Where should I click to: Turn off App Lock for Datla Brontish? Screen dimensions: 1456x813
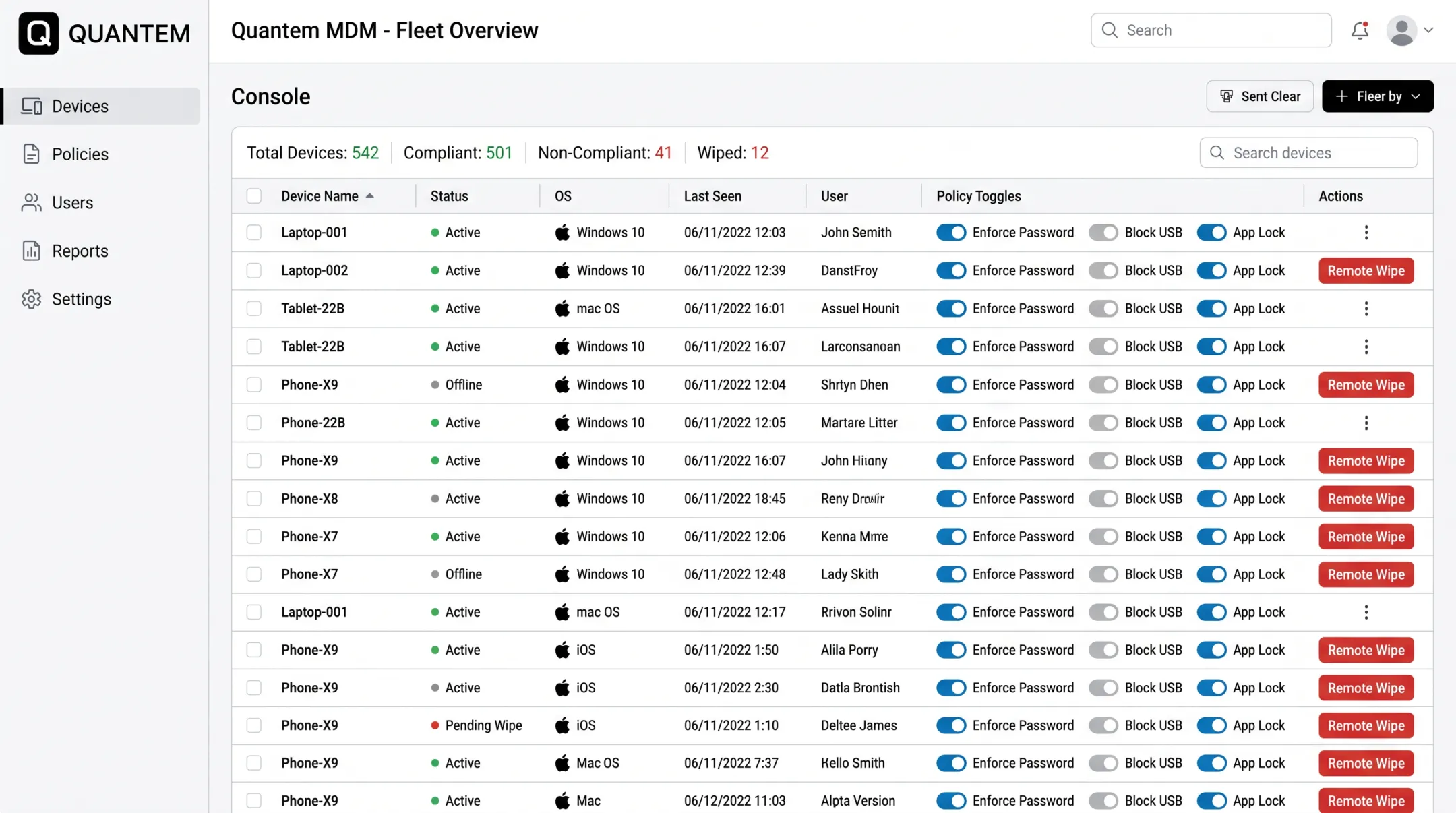point(1211,688)
